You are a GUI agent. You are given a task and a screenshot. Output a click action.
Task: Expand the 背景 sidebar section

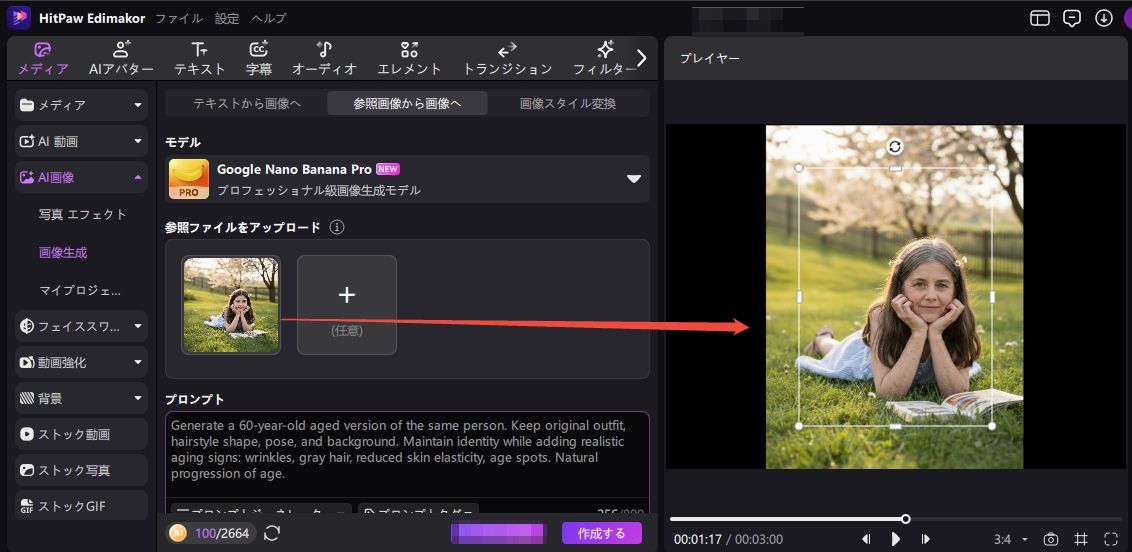click(x=81, y=398)
